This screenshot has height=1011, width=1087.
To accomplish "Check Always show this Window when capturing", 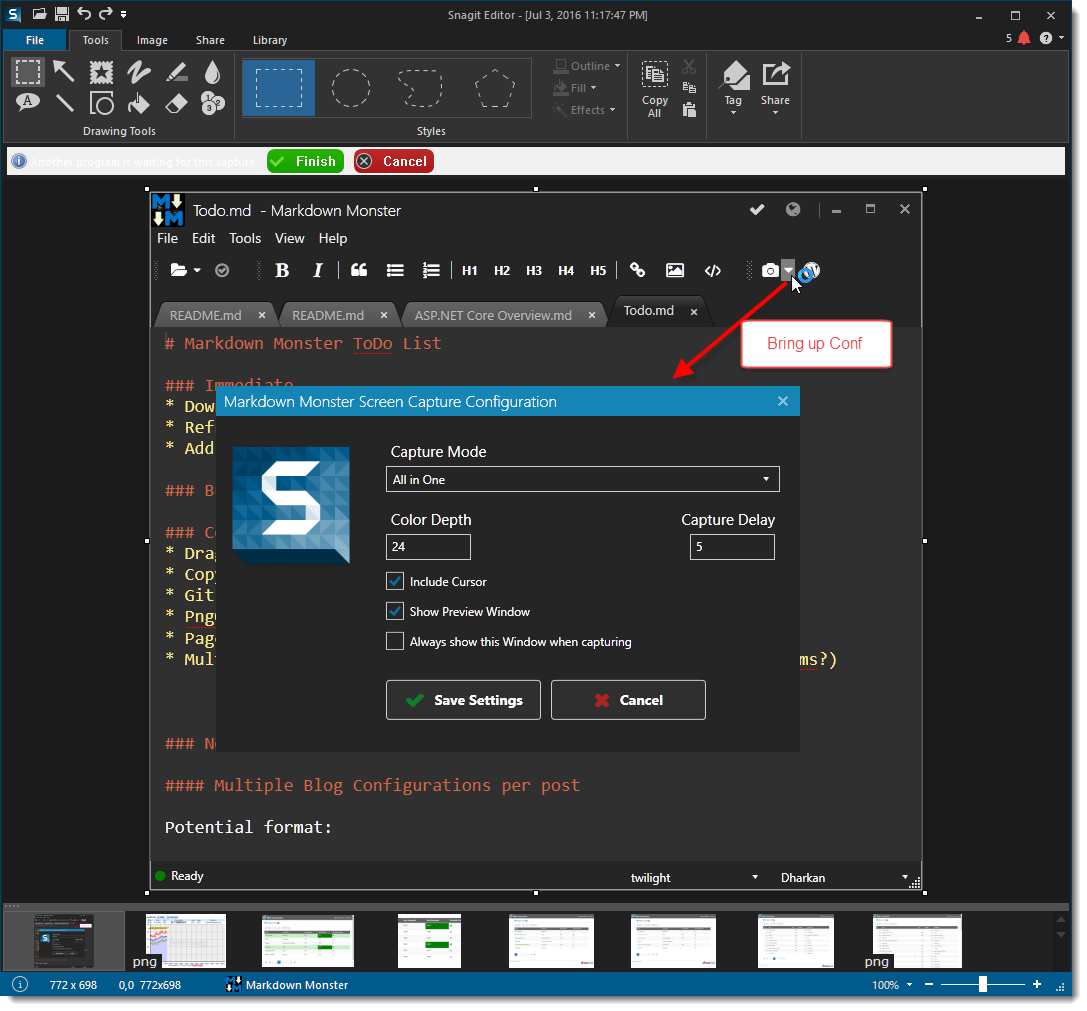I will 395,641.
